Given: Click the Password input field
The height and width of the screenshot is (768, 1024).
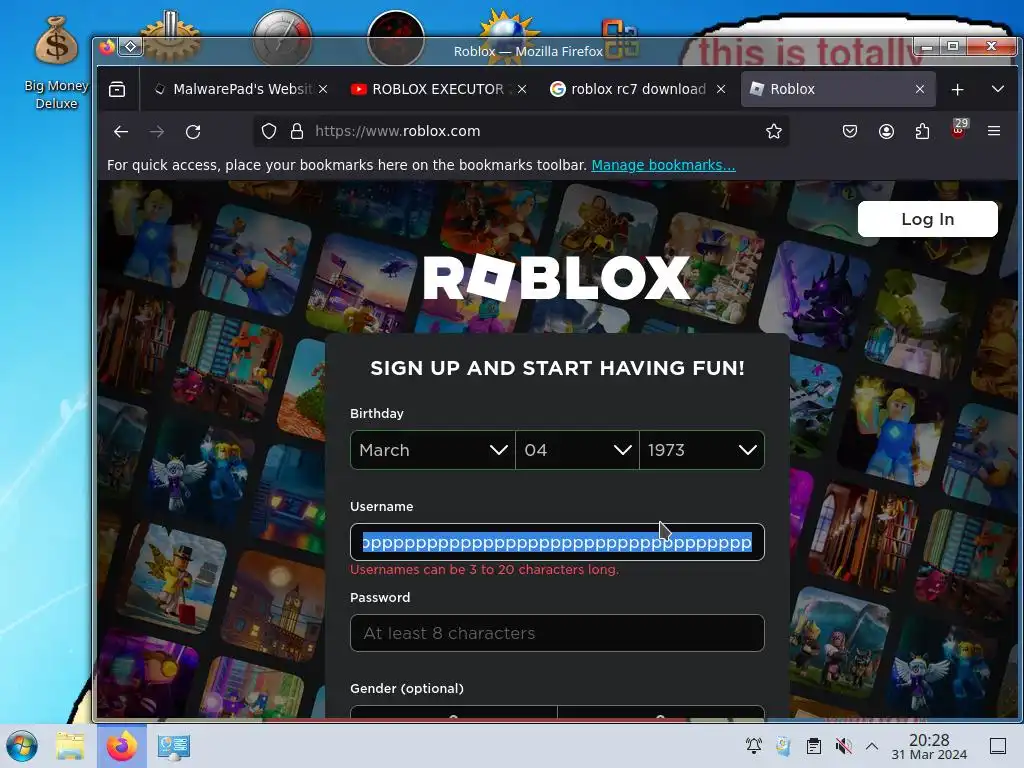Looking at the screenshot, I should pos(557,633).
